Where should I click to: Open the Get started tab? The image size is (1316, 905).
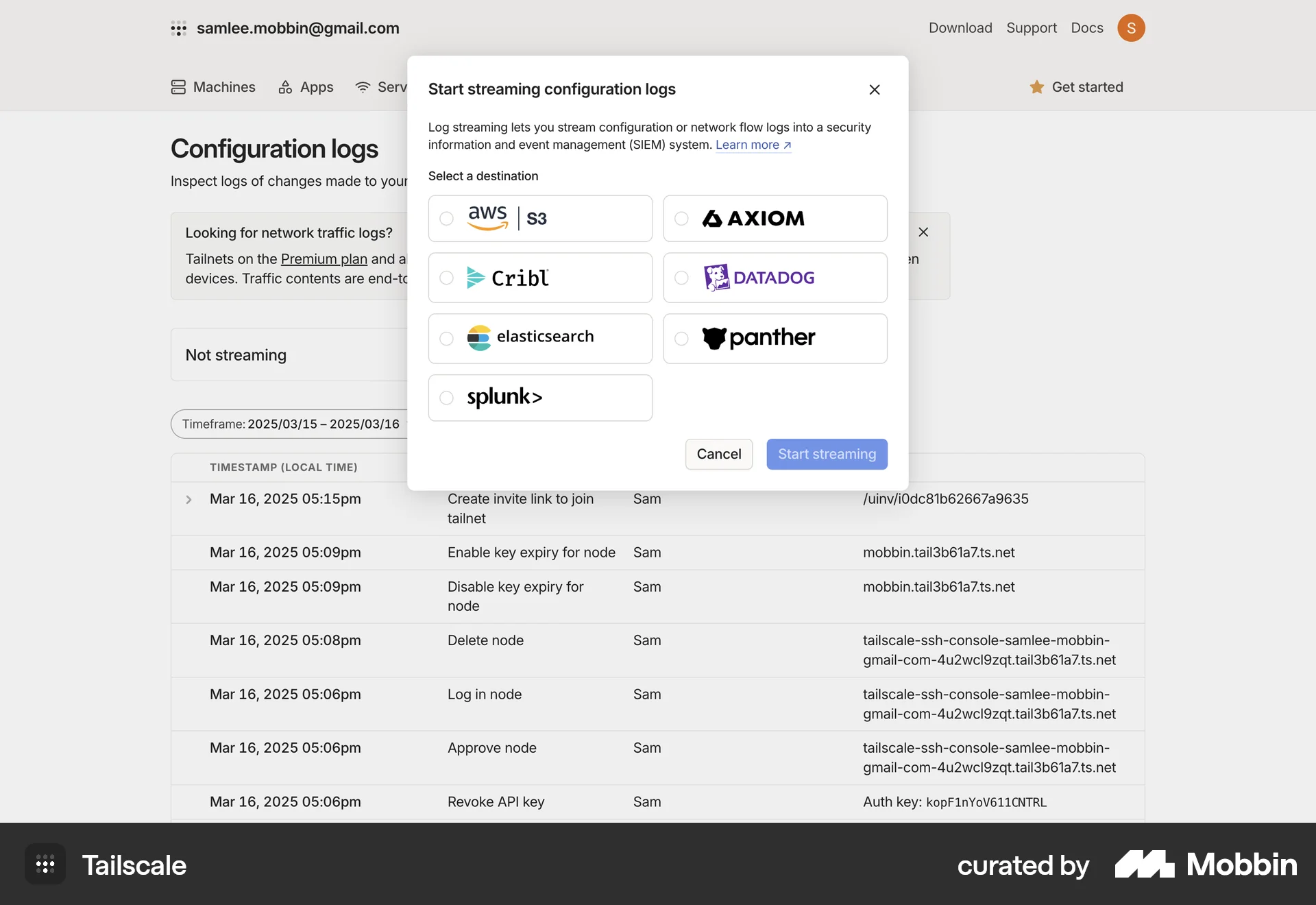pos(1076,87)
